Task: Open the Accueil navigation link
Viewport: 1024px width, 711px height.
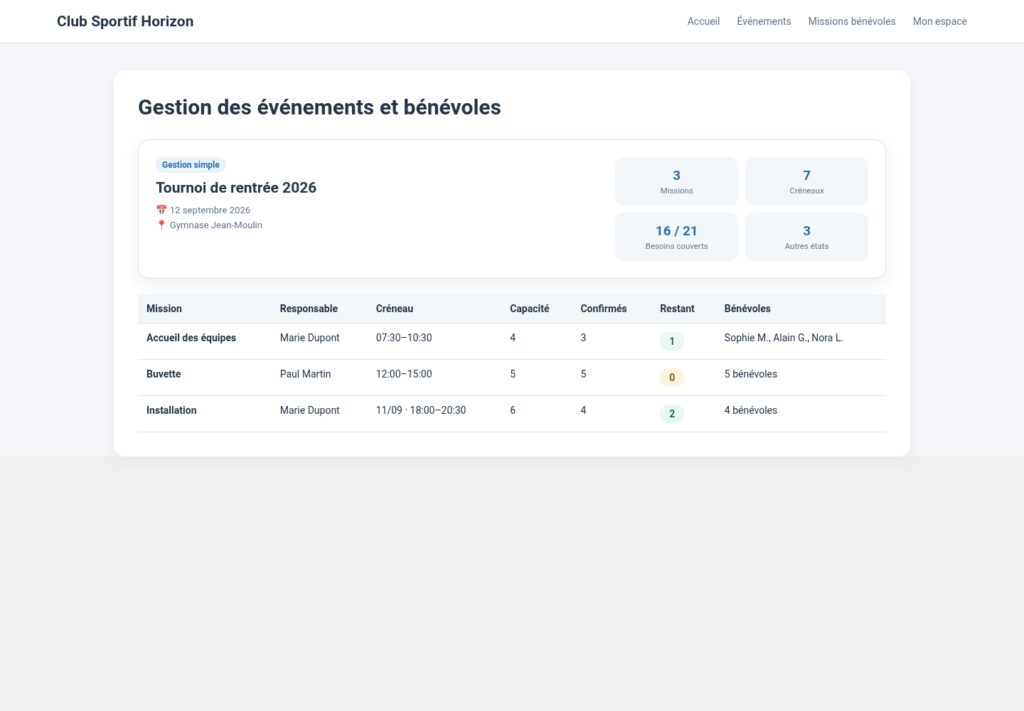Action: (x=703, y=22)
